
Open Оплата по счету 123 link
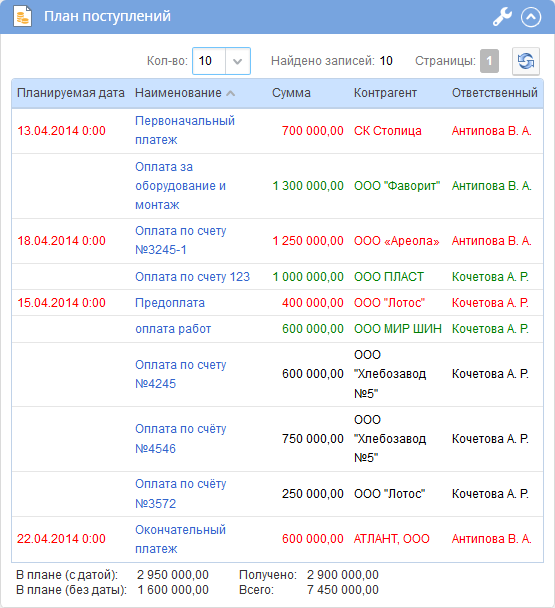click(192, 277)
